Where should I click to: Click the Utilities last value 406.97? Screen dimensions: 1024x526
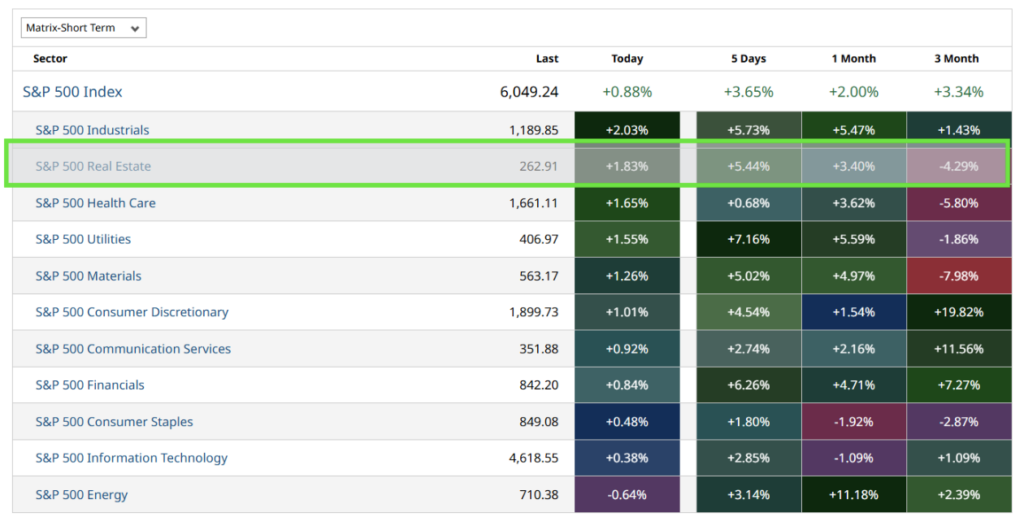539,239
